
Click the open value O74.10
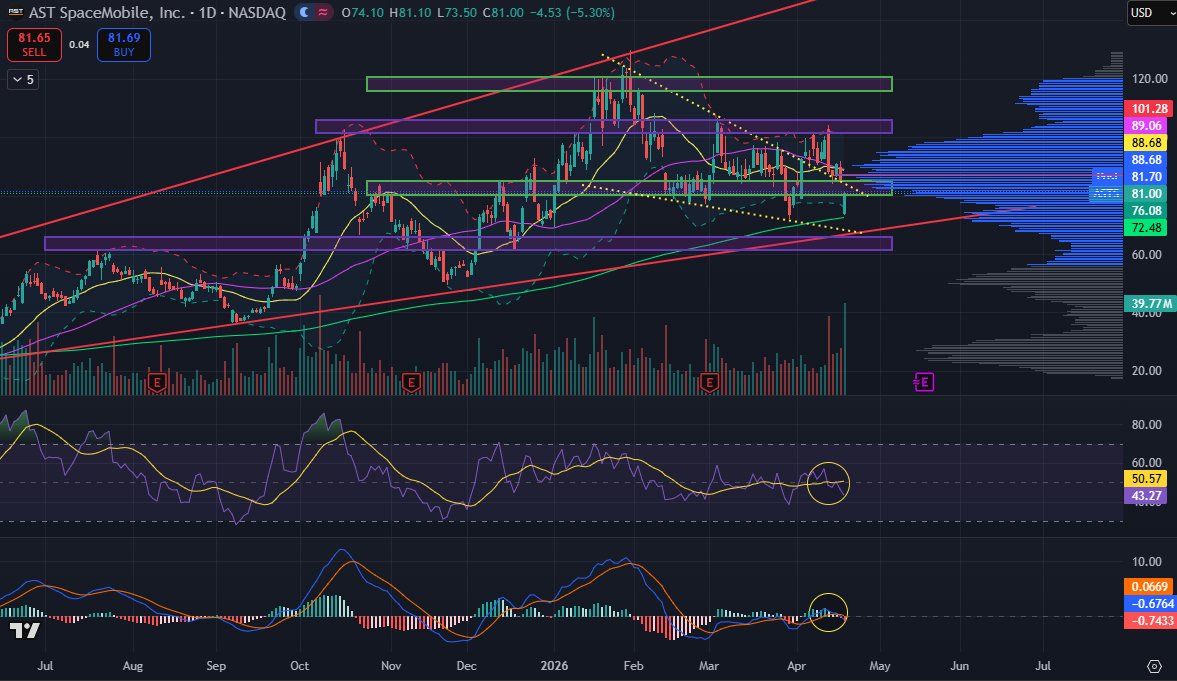(x=363, y=13)
